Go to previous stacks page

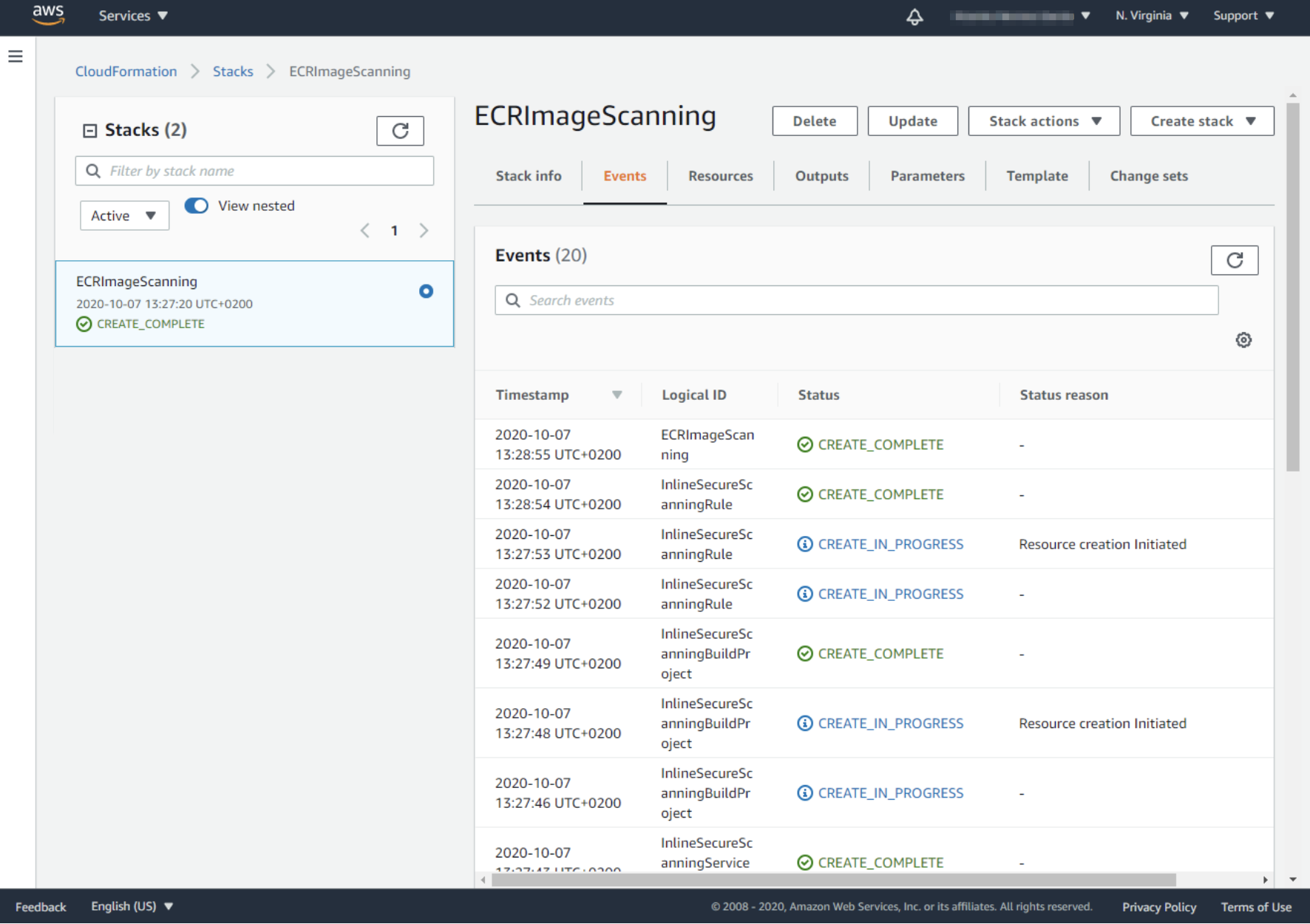tap(364, 231)
